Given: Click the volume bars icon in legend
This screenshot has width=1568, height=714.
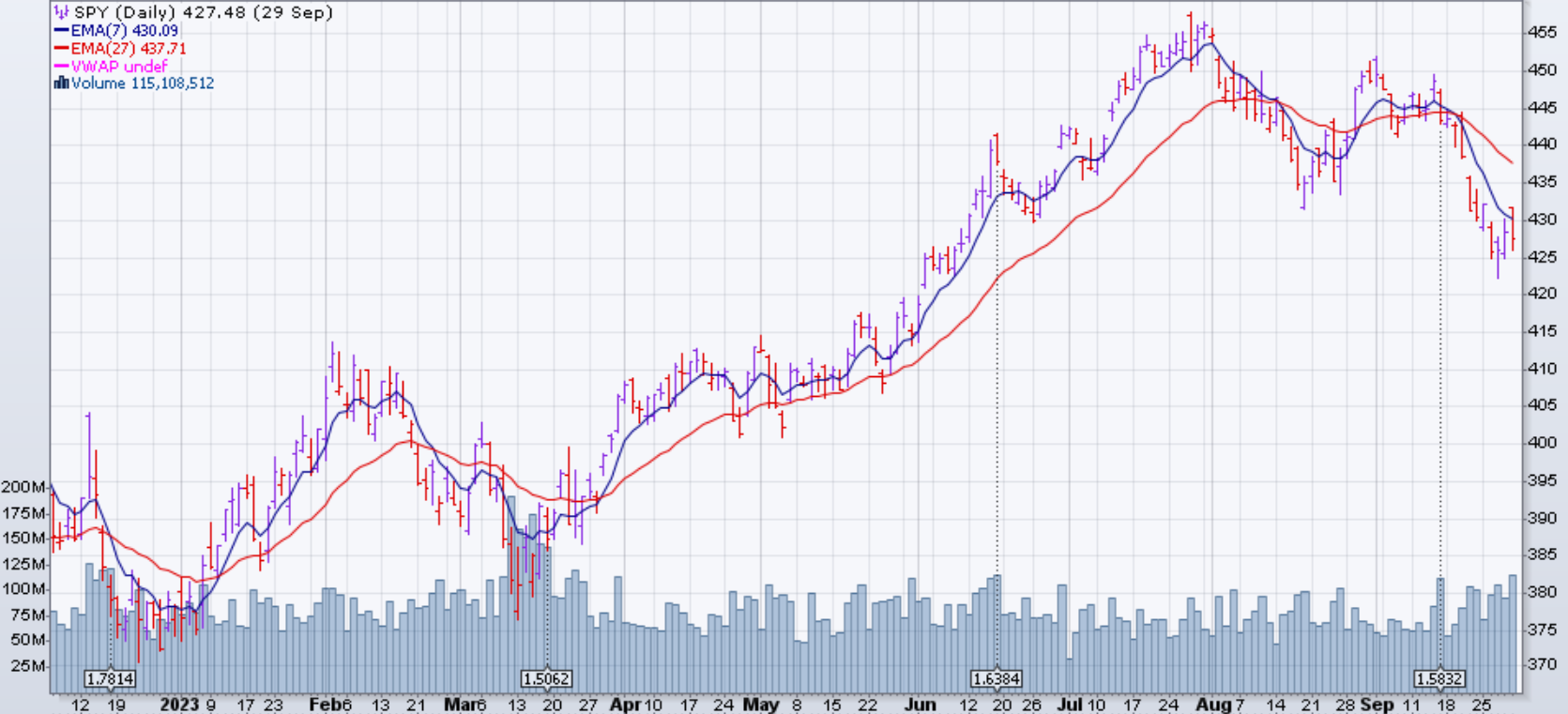Looking at the screenshot, I should (61, 83).
